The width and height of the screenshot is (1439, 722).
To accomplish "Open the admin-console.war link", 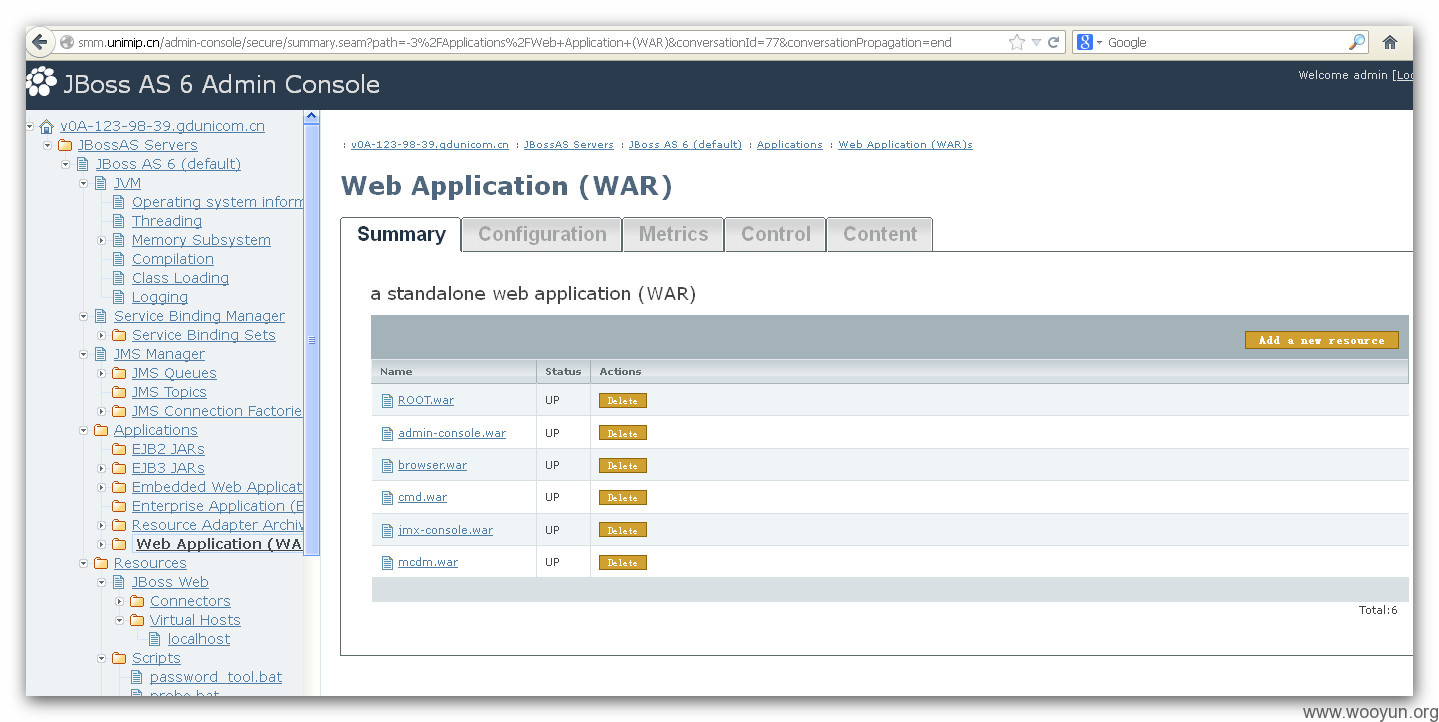I will (452, 433).
